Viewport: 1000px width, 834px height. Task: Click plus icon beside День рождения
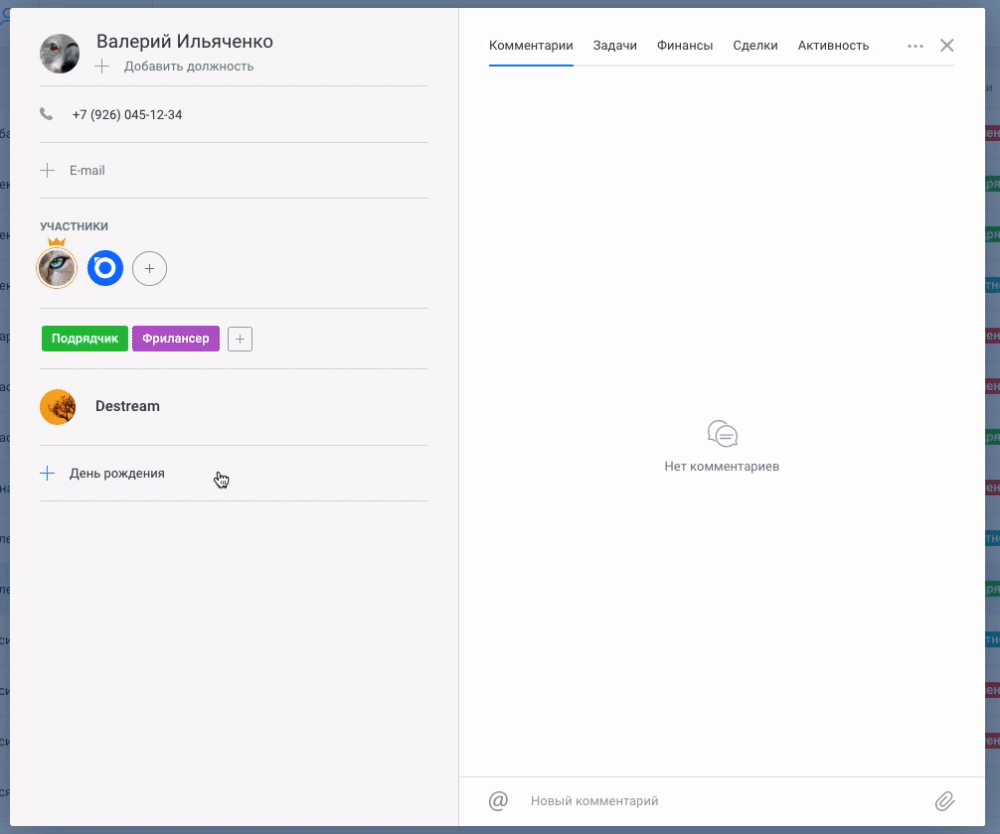[x=47, y=473]
